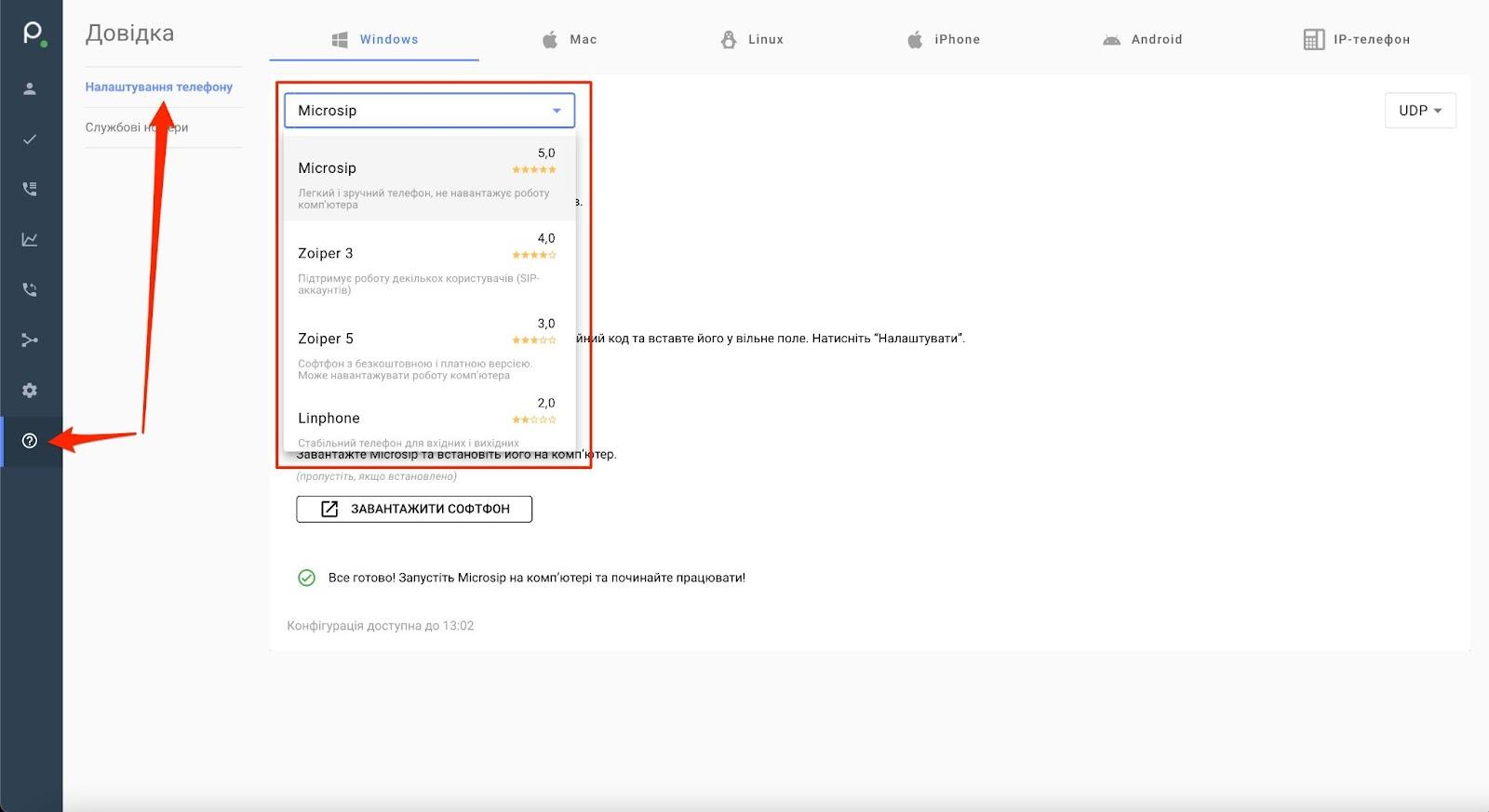Open the phone callback sidebar icon

tap(30, 290)
